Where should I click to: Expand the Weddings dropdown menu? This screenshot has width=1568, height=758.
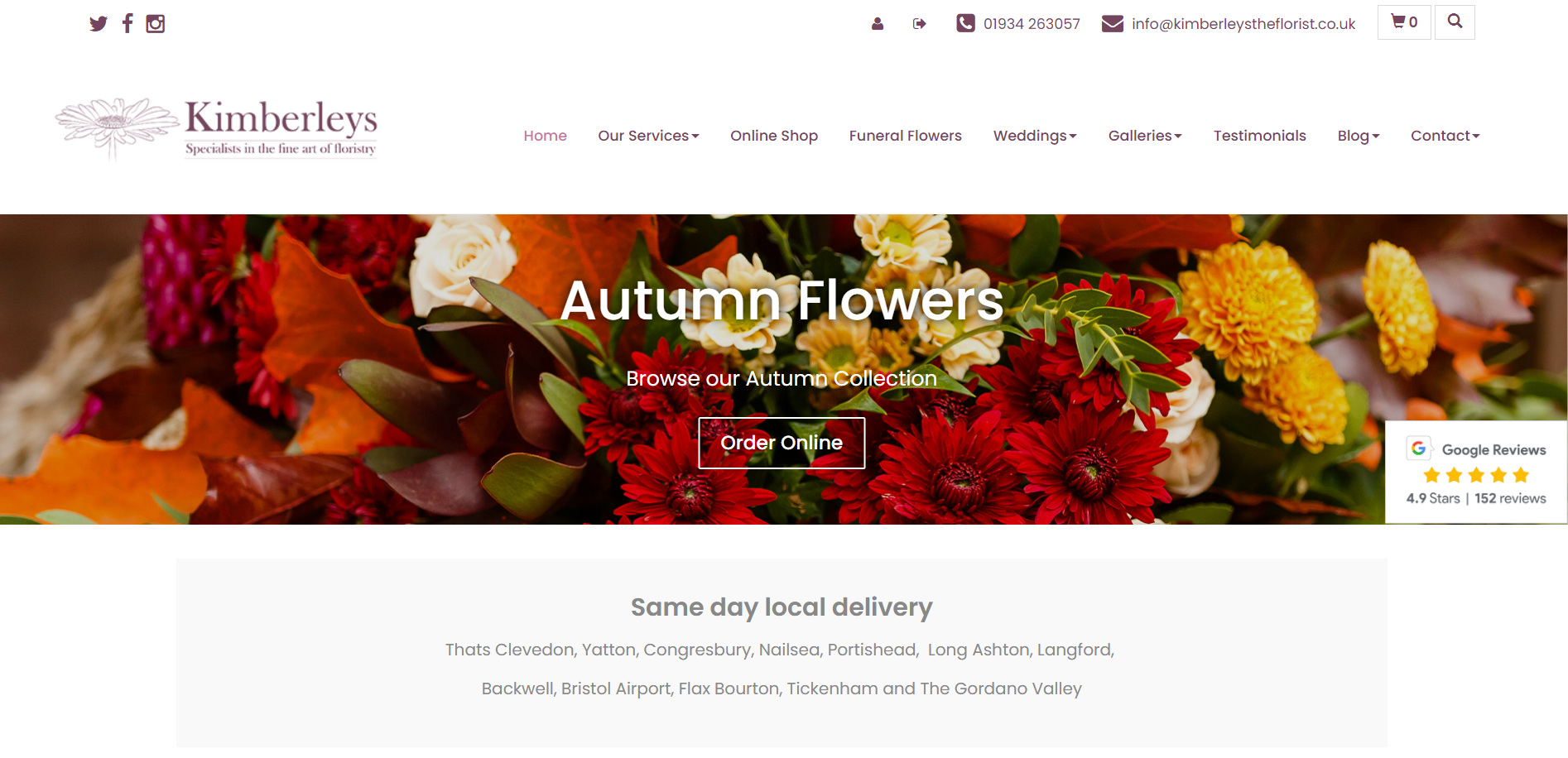coord(1035,136)
